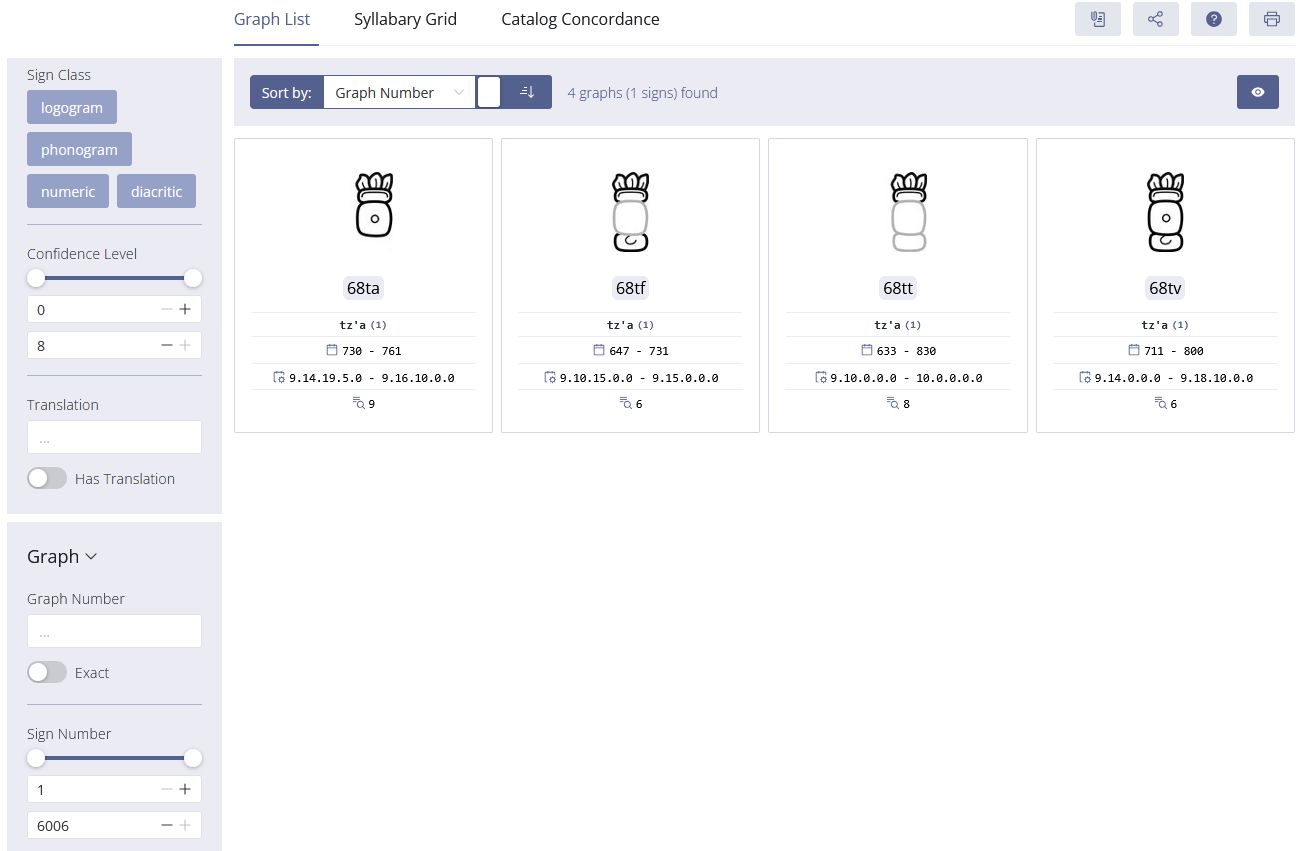1301x851 pixels.
Task: Click the print icon button
Action: (1271, 19)
